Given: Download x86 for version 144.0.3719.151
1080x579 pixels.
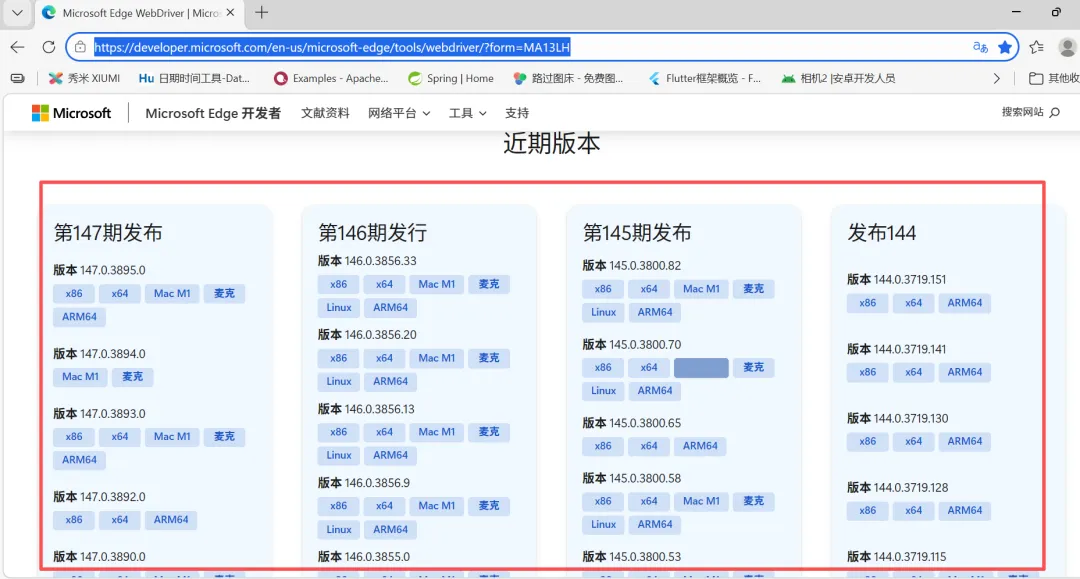Looking at the screenshot, I should [x=868, y=303].
